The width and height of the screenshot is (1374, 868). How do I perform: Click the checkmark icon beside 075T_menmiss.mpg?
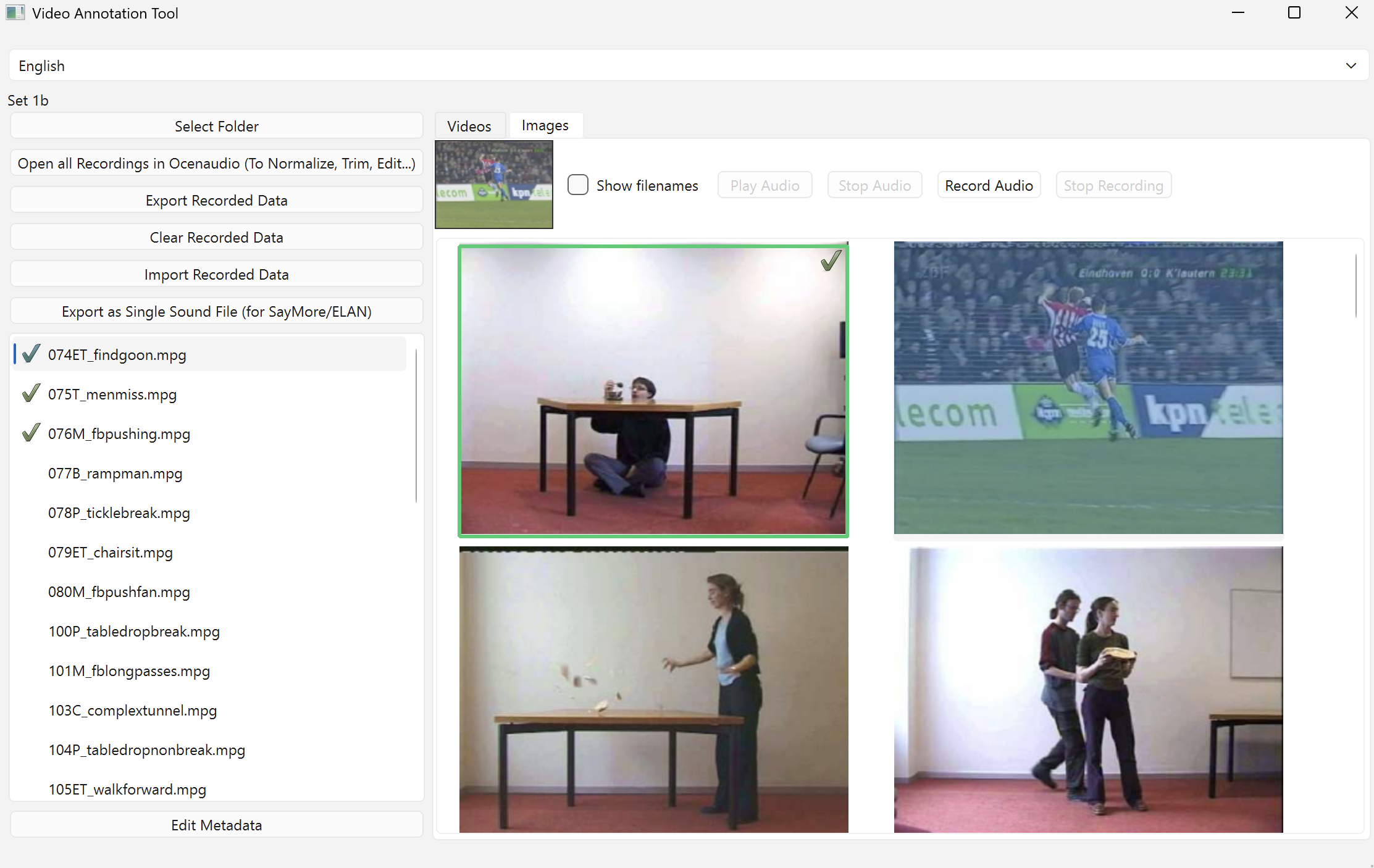pyautogui.click(x=30, y=393)
